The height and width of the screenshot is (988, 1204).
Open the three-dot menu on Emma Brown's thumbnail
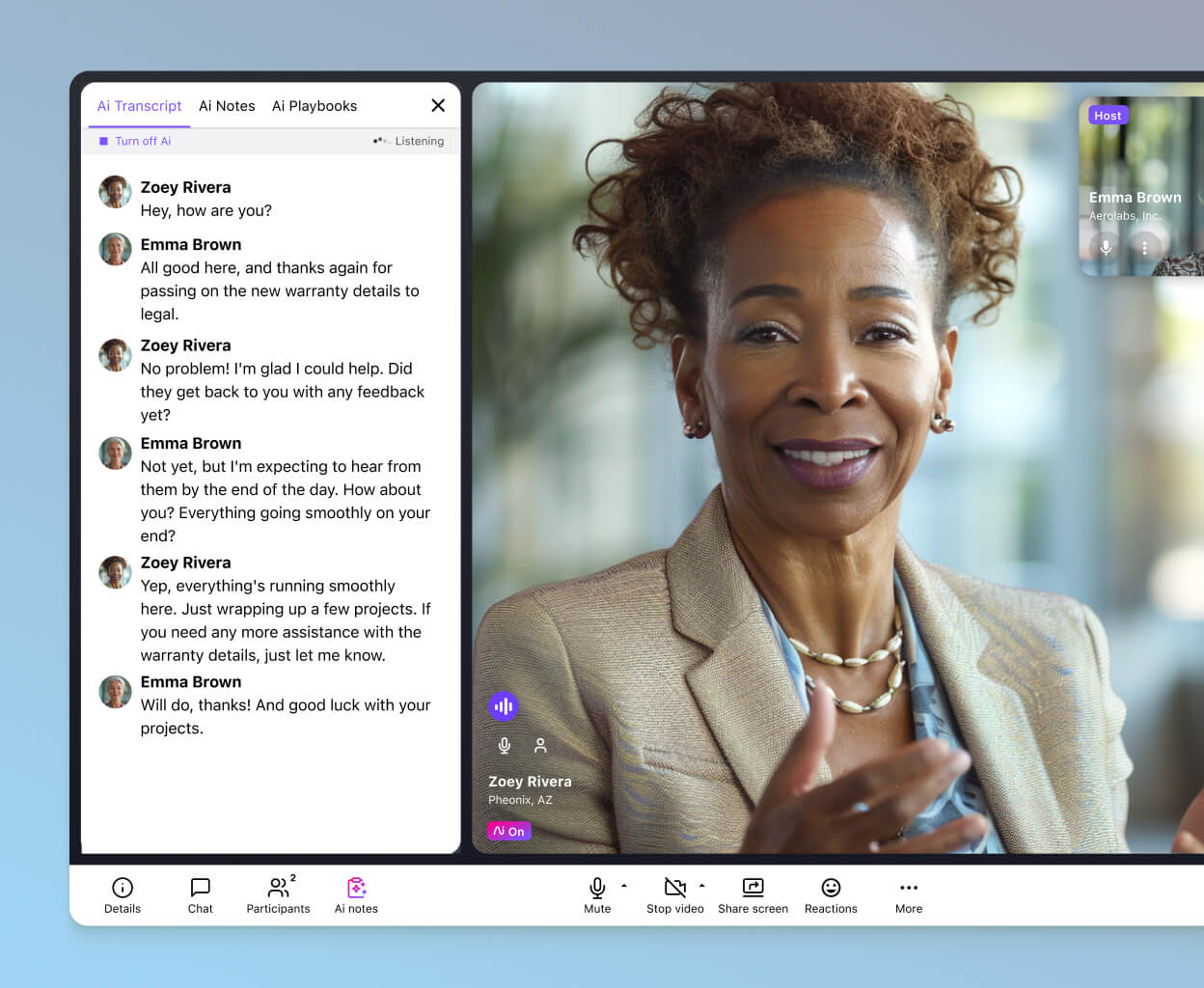1144,247
